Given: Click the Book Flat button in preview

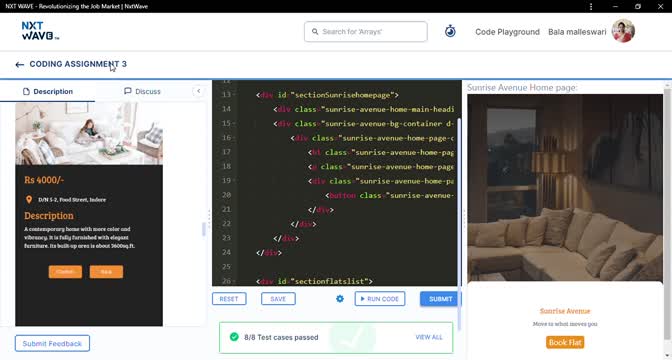Looking at the screenshot, I should [x=565, y=342].
